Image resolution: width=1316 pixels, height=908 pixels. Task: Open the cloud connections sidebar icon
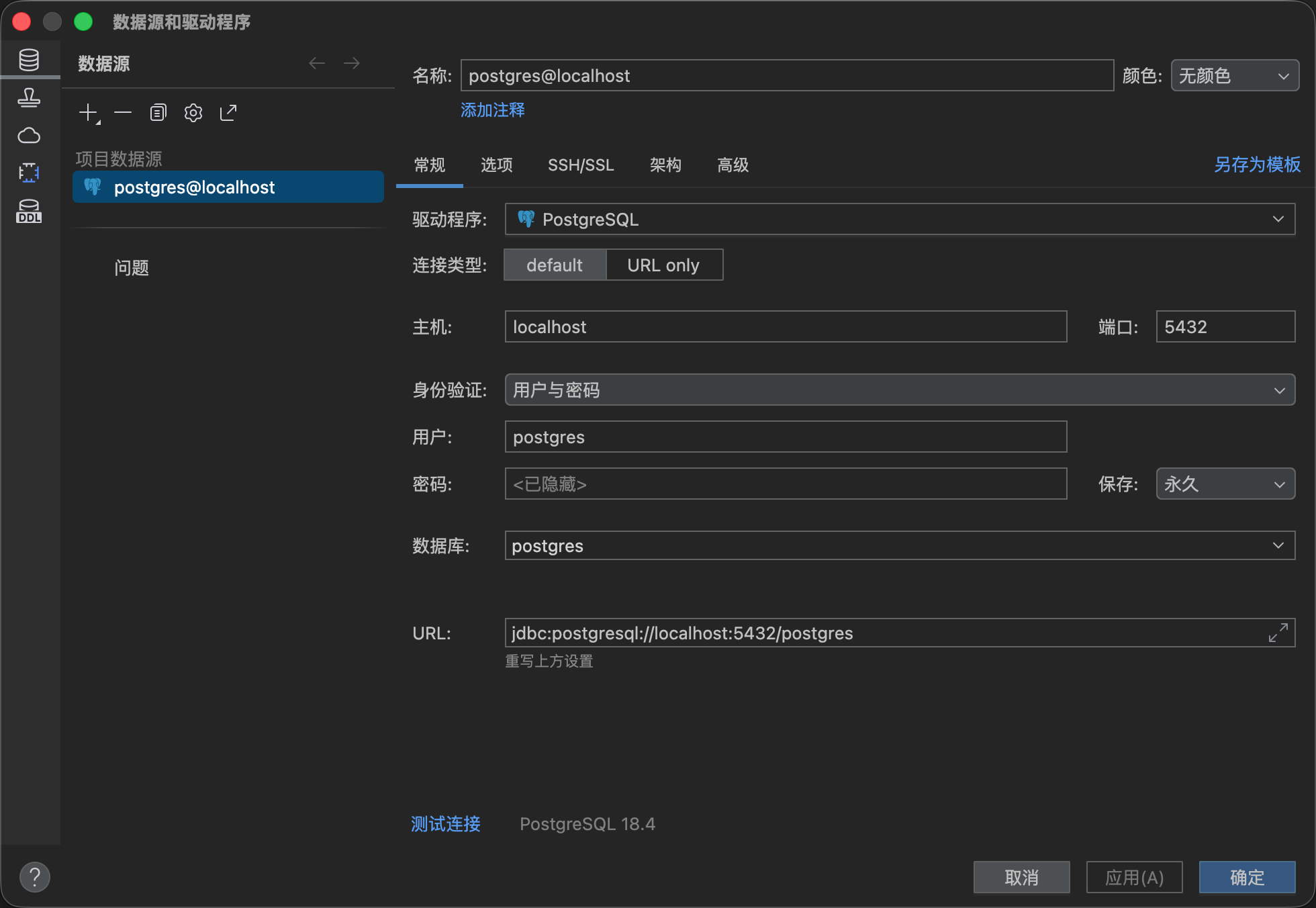pyautogui.click(x=29, y=136)
